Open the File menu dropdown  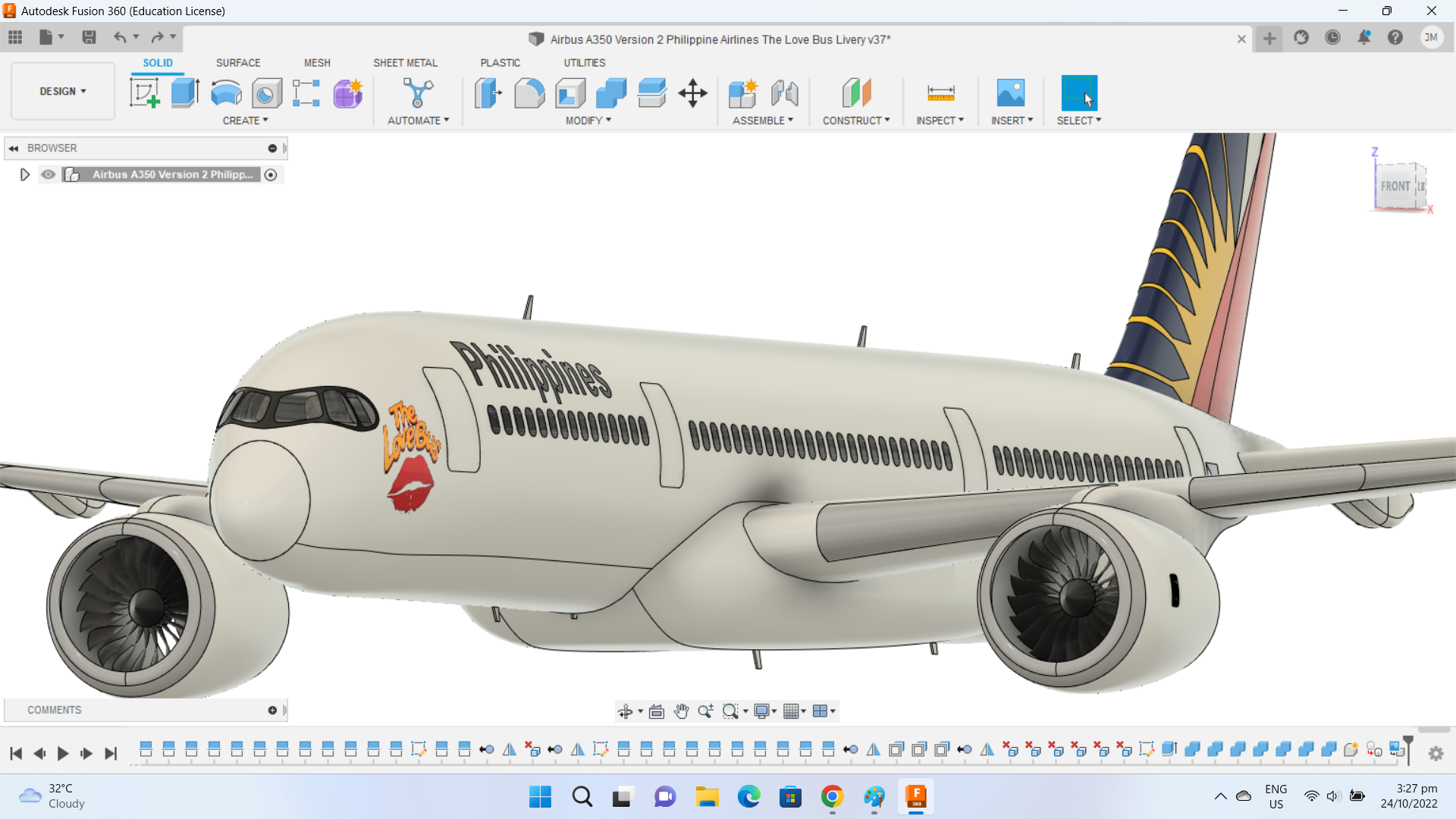point(52,37)
